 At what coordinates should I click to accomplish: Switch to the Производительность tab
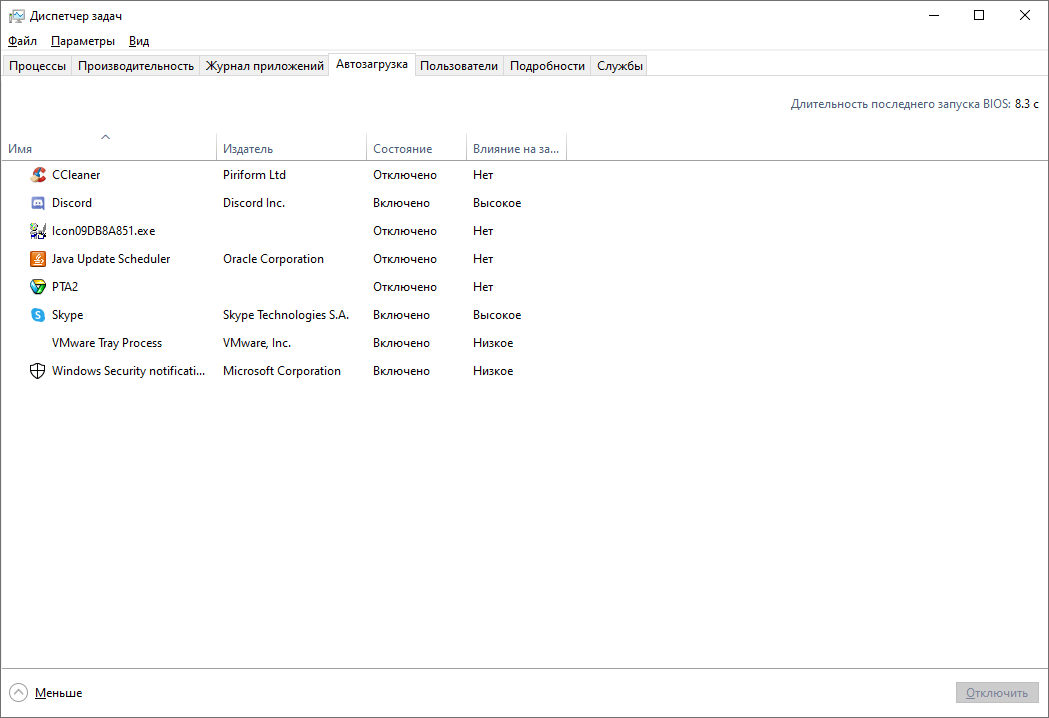click(136, 66)
